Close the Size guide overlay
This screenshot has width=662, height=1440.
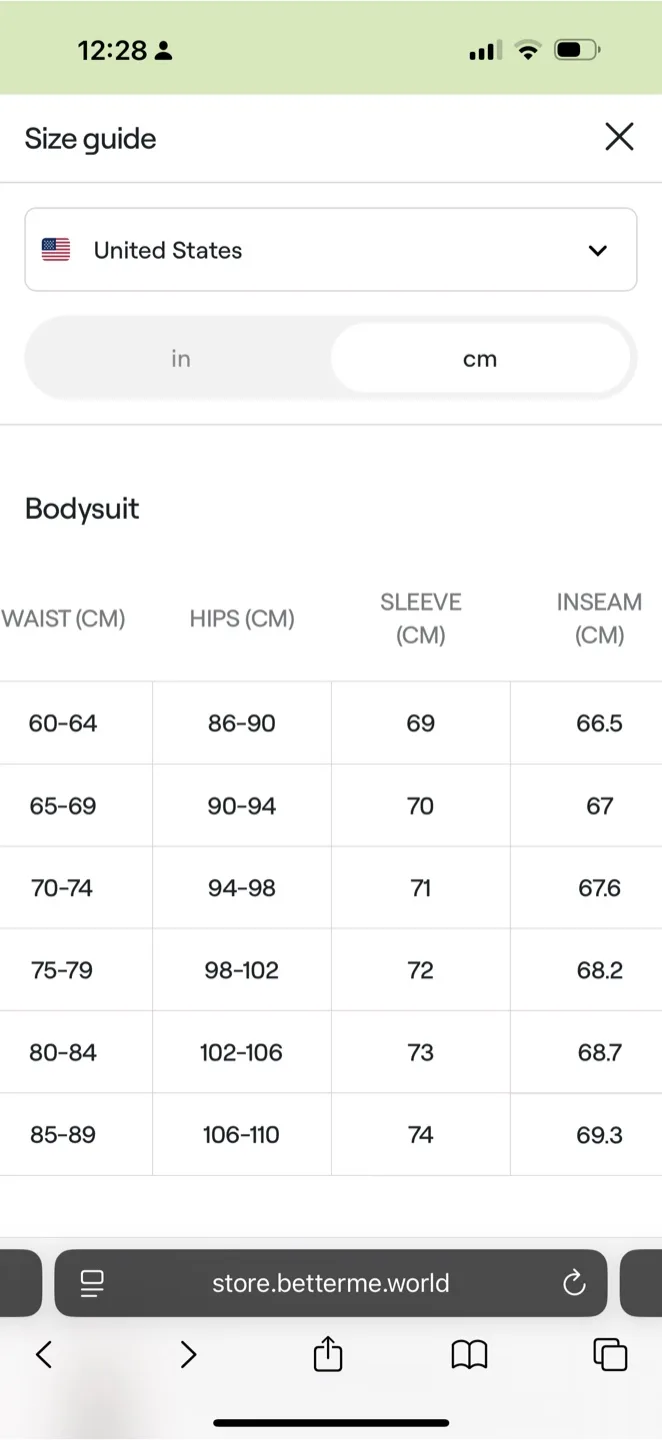click(x=619, y=137)
